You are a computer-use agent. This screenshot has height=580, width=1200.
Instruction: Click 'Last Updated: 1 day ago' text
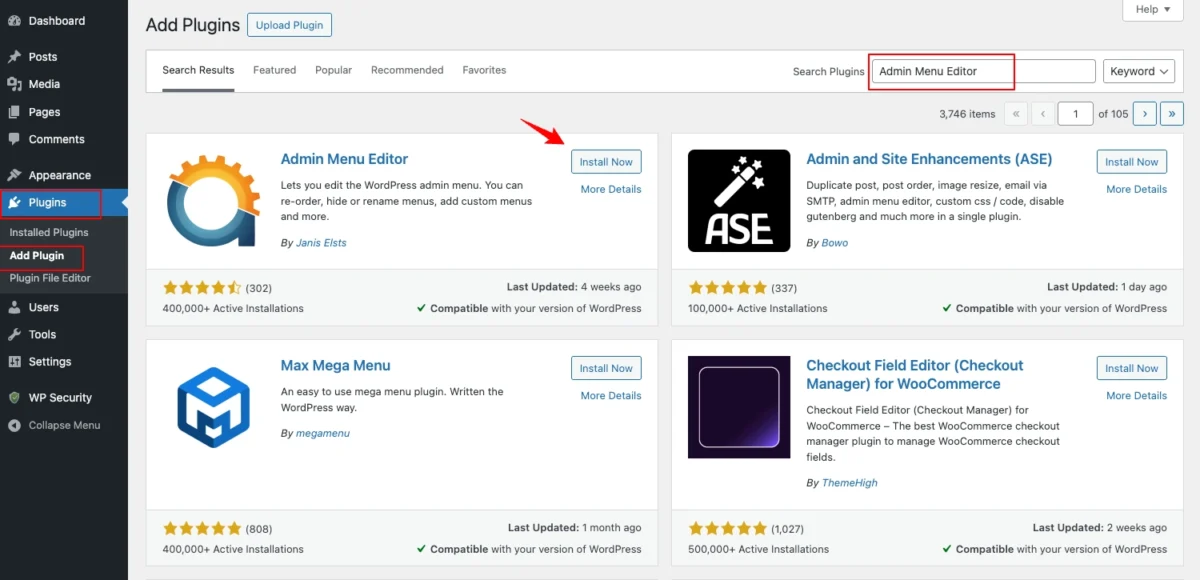point(1107,287)
